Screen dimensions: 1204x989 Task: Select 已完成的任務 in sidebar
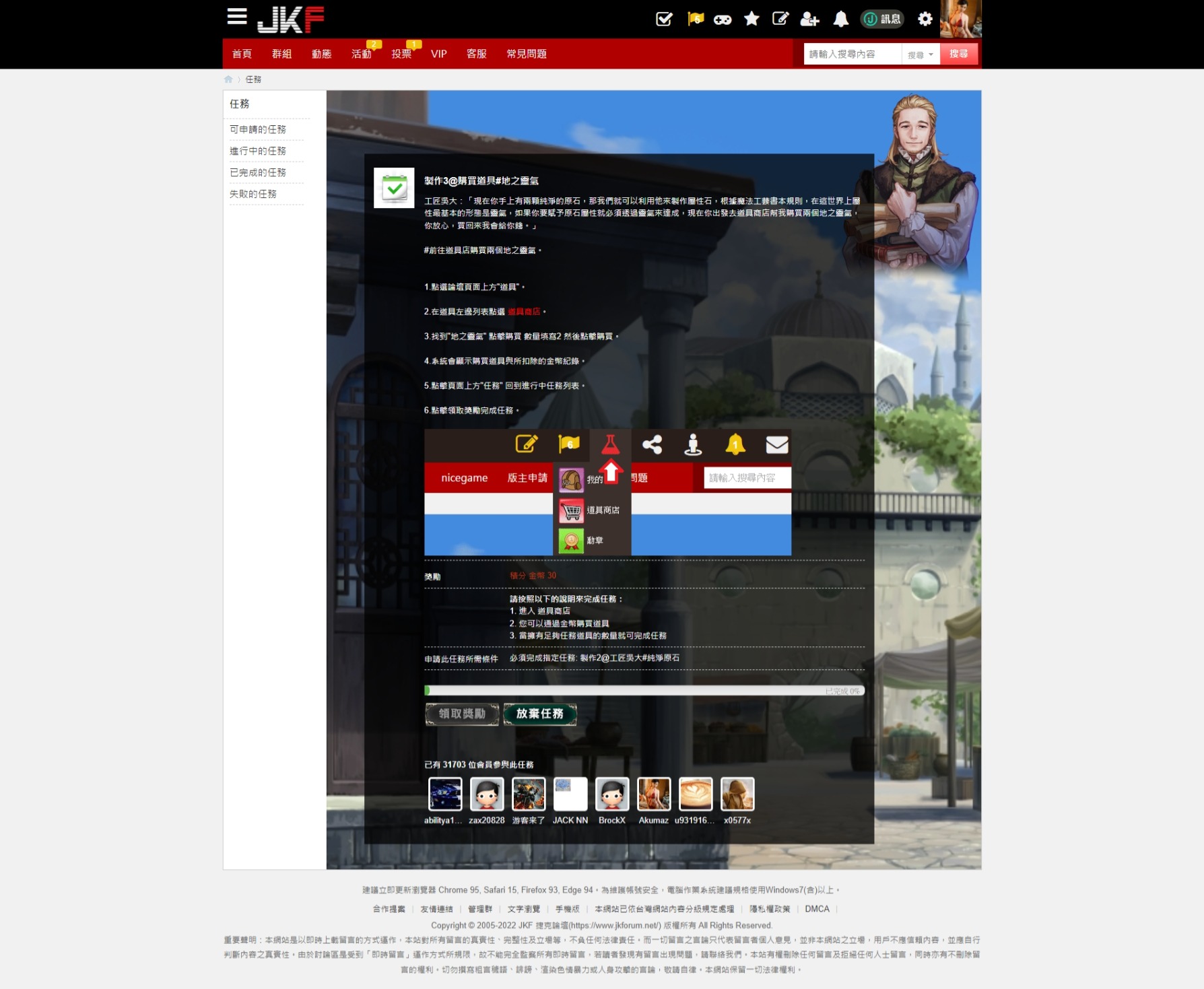[x=258, y=172]
